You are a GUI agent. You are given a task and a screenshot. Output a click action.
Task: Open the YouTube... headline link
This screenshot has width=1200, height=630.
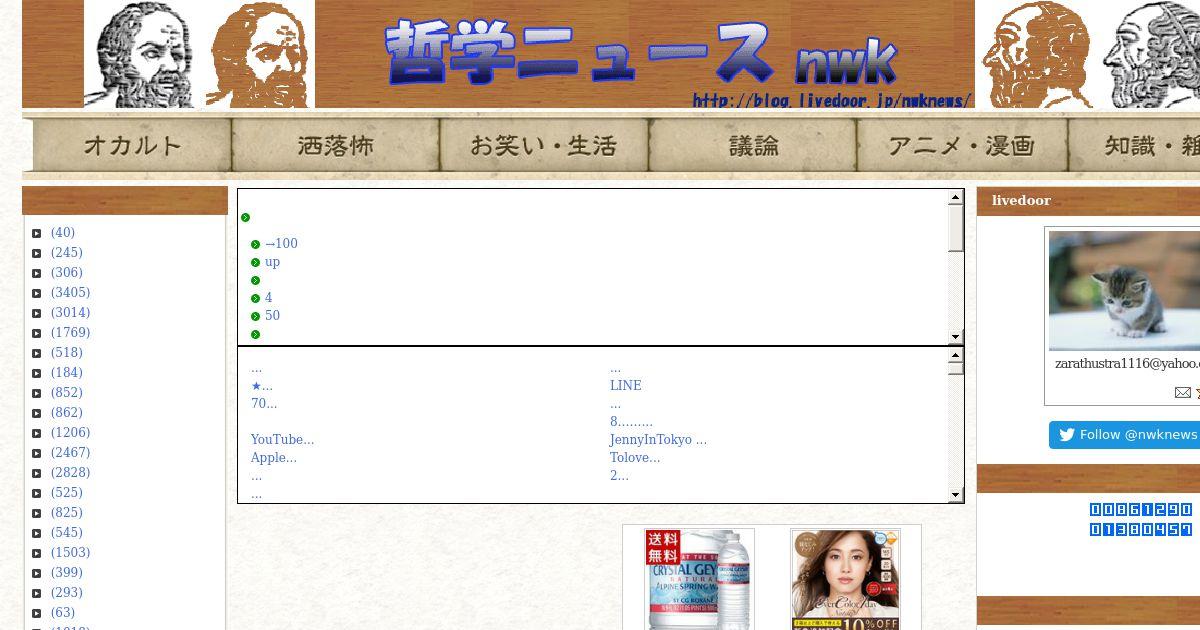282,440
